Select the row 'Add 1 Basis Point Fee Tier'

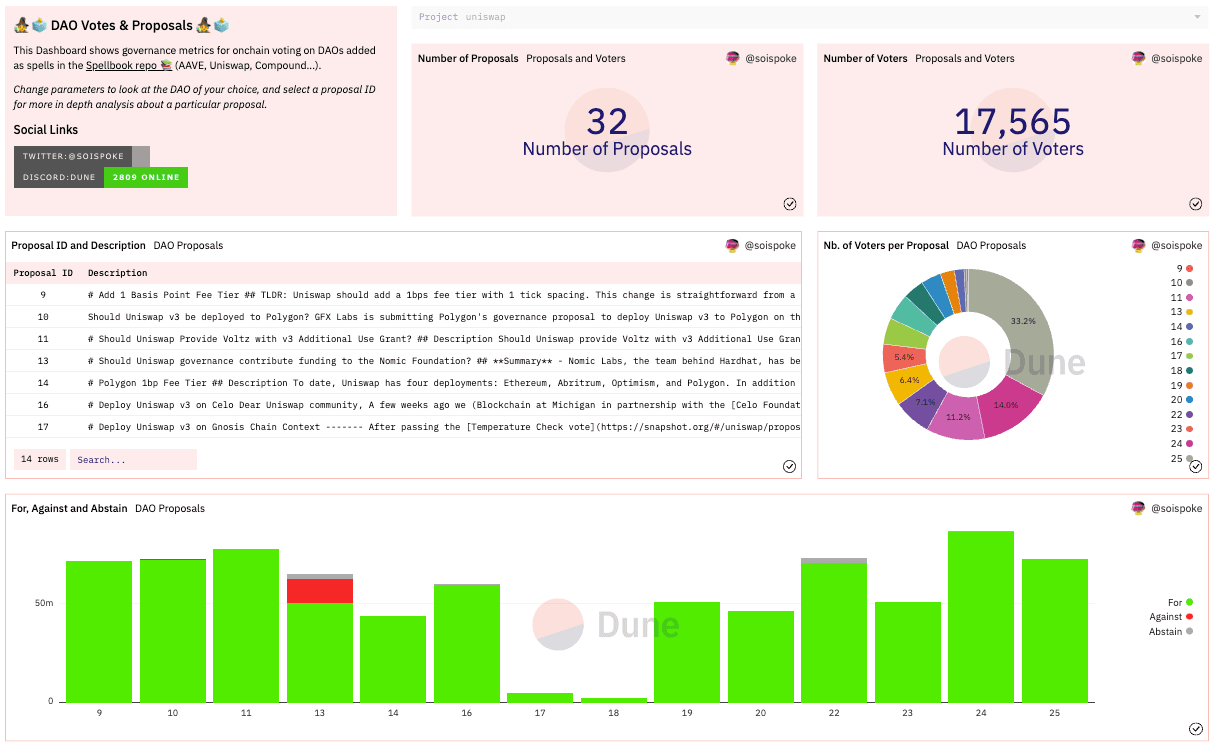[404, 295]
